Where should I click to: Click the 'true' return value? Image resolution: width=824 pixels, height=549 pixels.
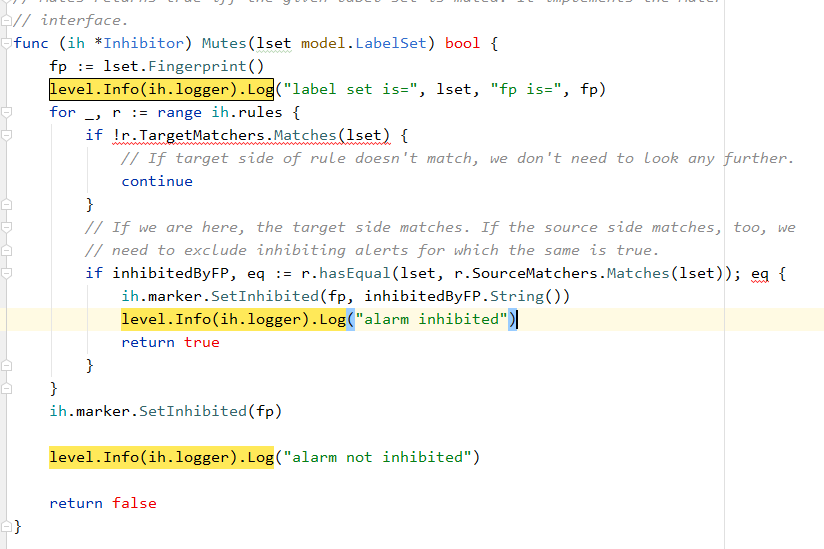tap(202, 343)
